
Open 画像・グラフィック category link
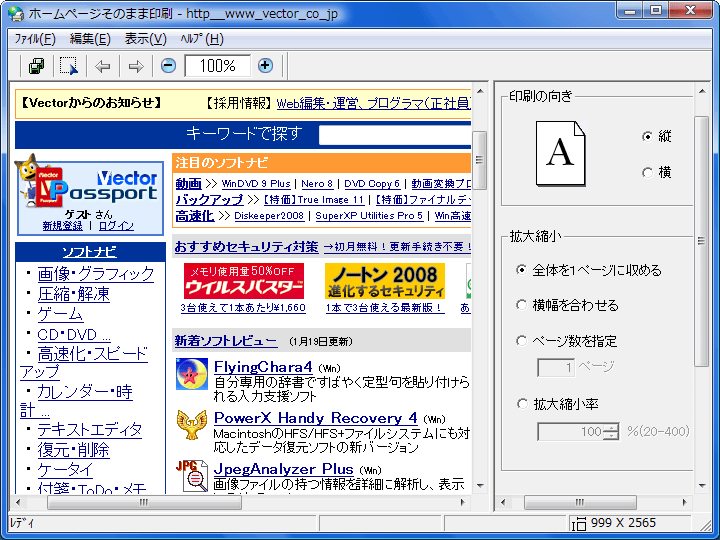point(96,274)
